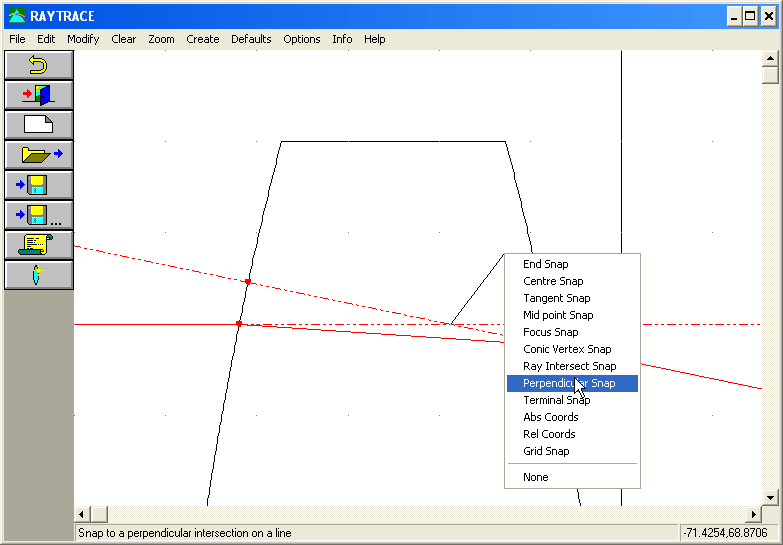Screen dimensions: 783x545
Task: Open a file via the folder icon
Action: tap(38, 155)
